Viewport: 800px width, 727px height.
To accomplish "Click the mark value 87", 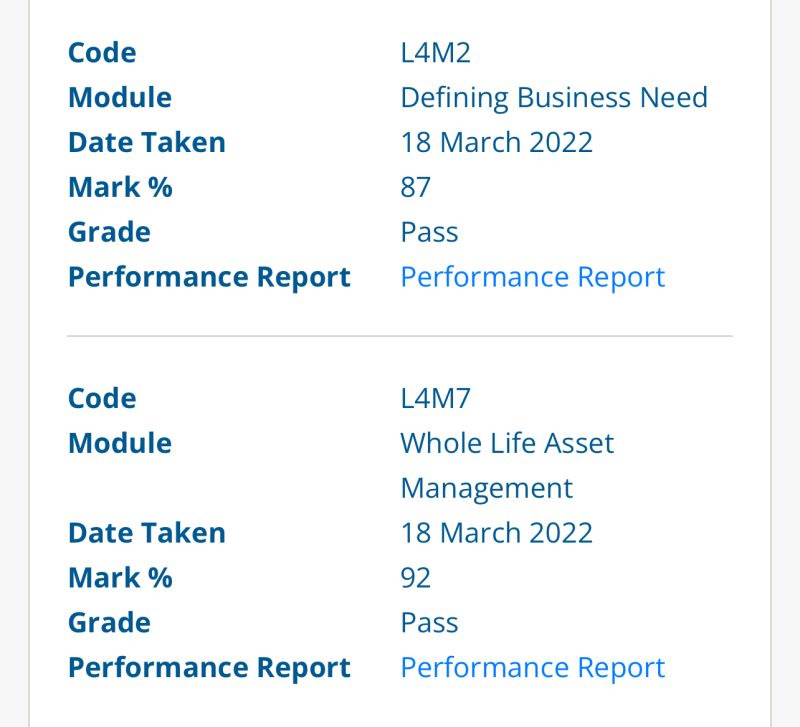I will (416, 186).
